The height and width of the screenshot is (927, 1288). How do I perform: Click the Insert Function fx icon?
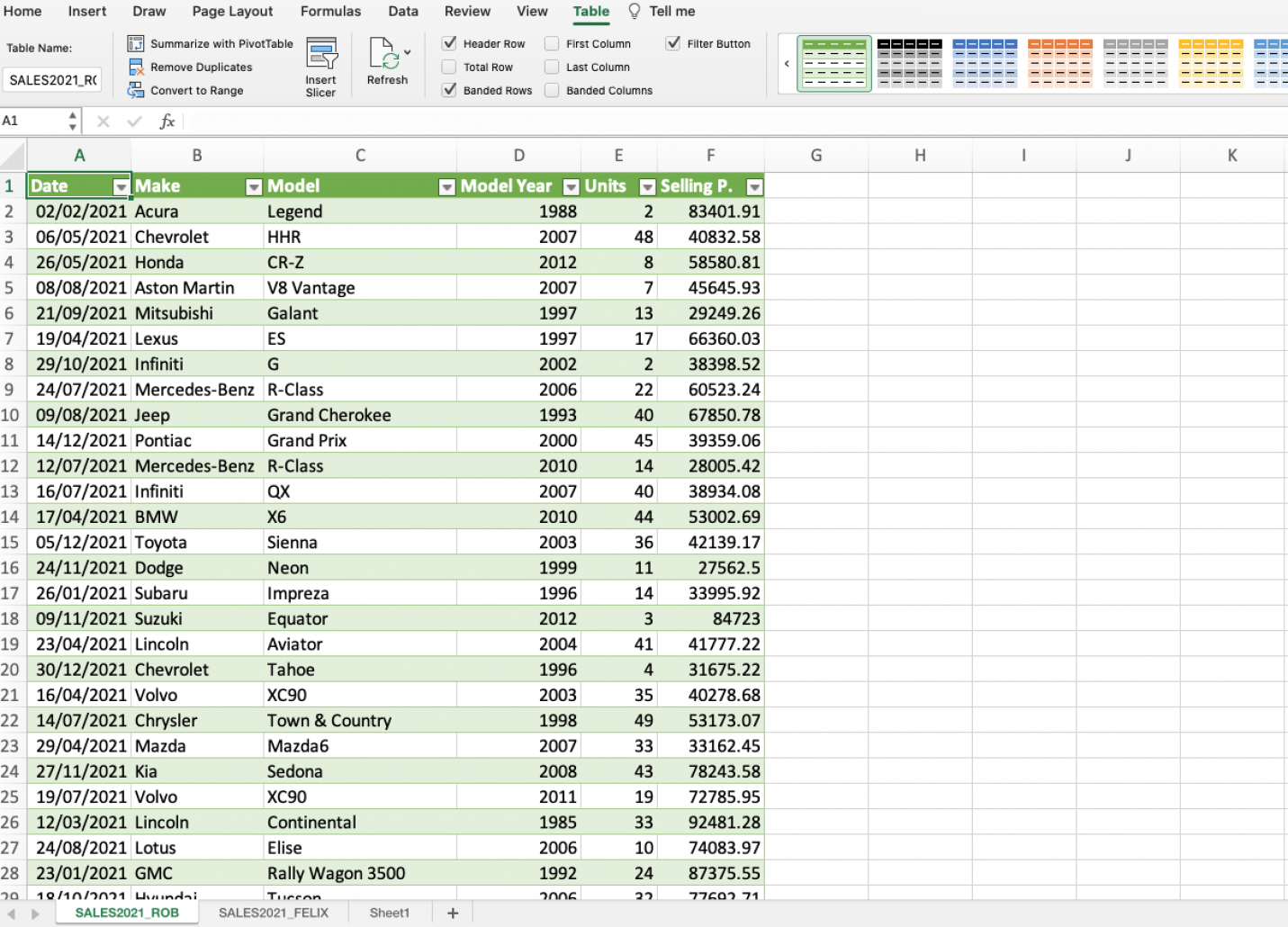[x=167, y=120]
